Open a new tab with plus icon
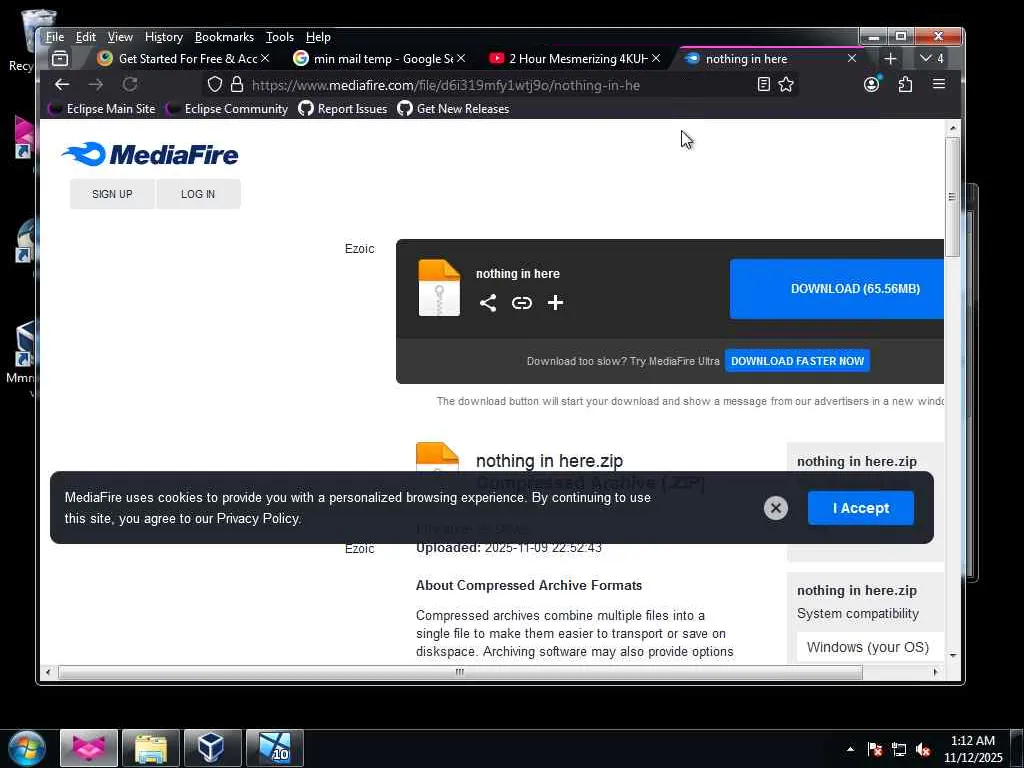This screenshot has width=1024, height=768. [890, 59]
